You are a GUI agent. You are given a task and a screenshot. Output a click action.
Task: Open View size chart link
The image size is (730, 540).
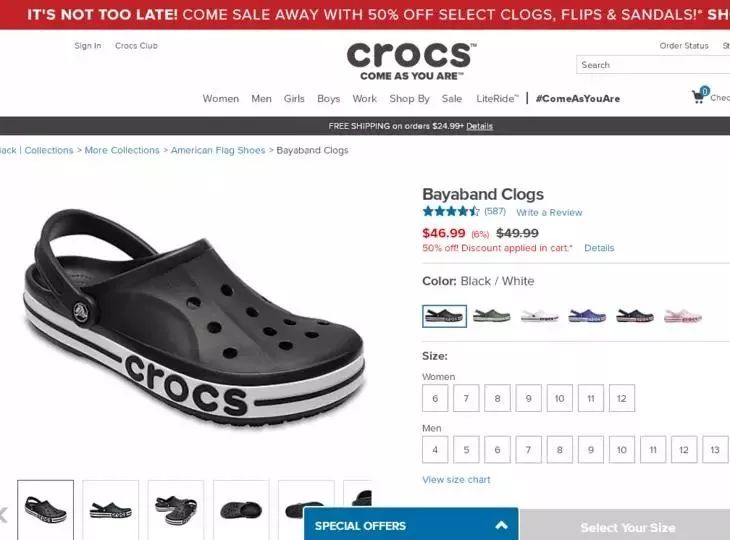pos(456,479)
